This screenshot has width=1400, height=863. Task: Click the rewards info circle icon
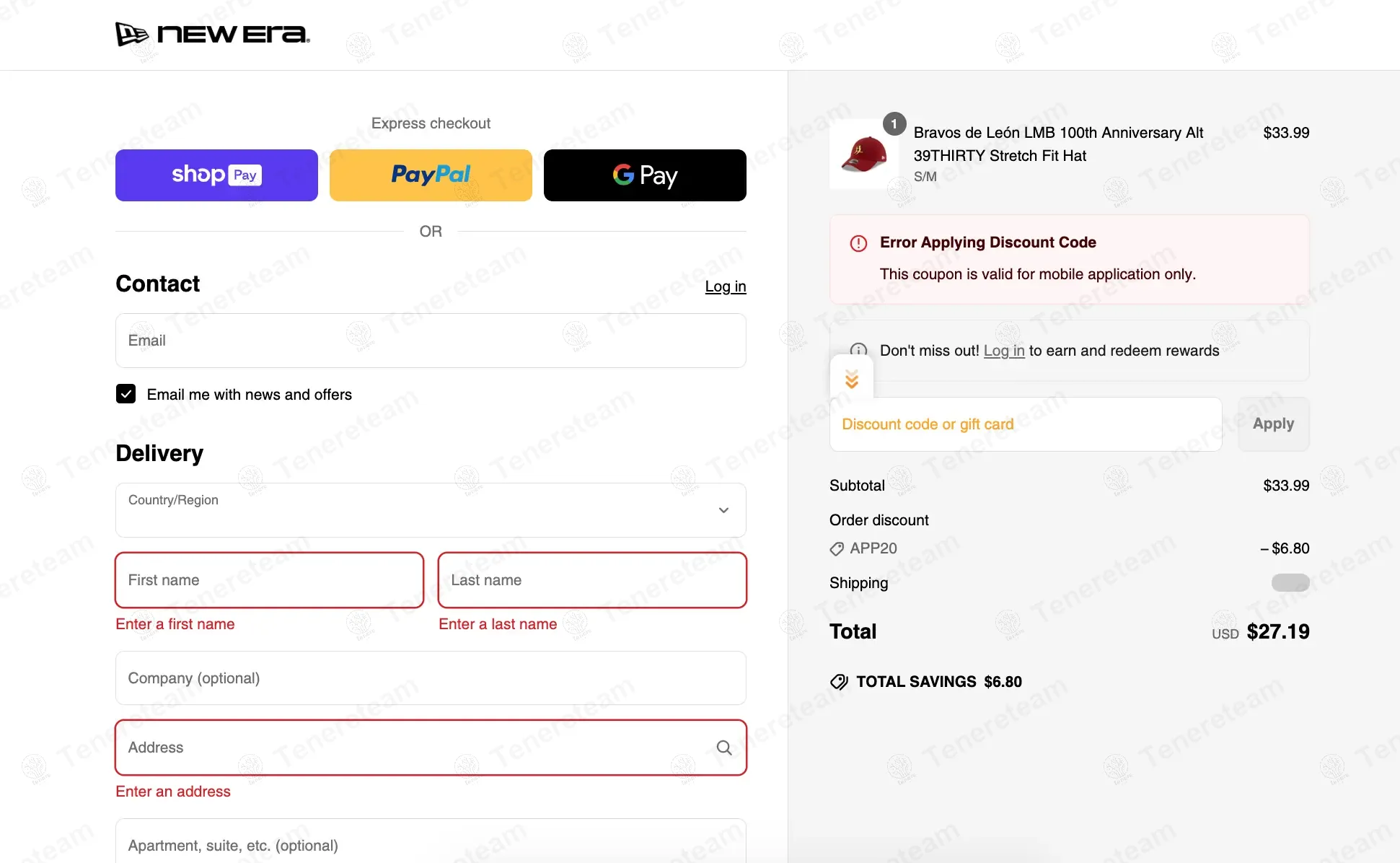tap(858, 349)
